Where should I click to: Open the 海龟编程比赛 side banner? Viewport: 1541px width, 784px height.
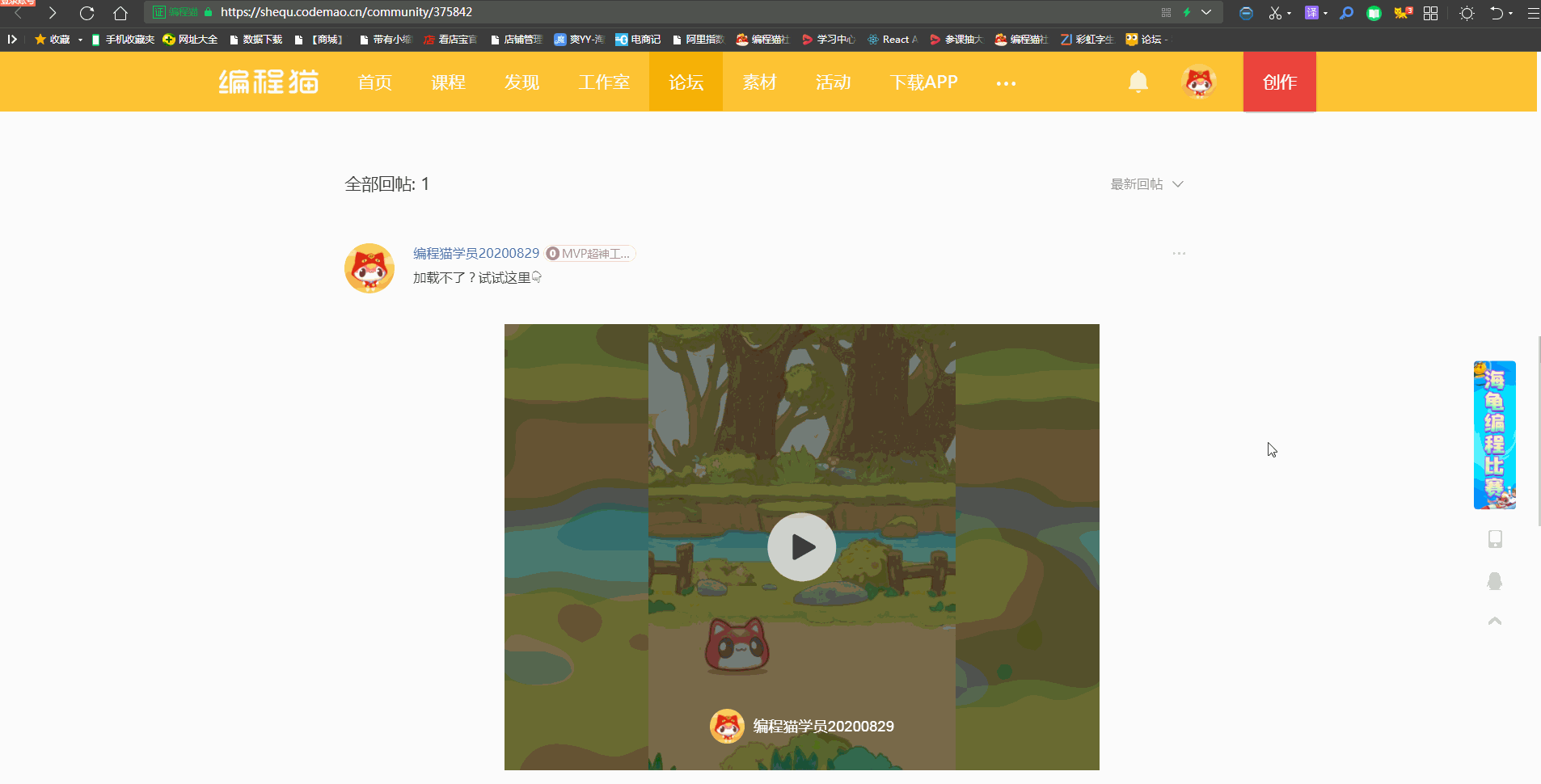coord(1495,435)
